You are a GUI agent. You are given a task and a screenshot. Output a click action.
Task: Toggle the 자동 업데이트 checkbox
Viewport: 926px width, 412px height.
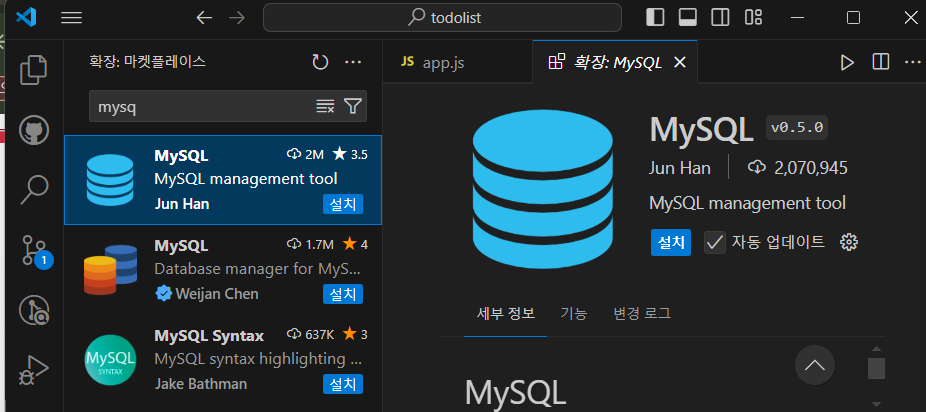coord(715,243)
